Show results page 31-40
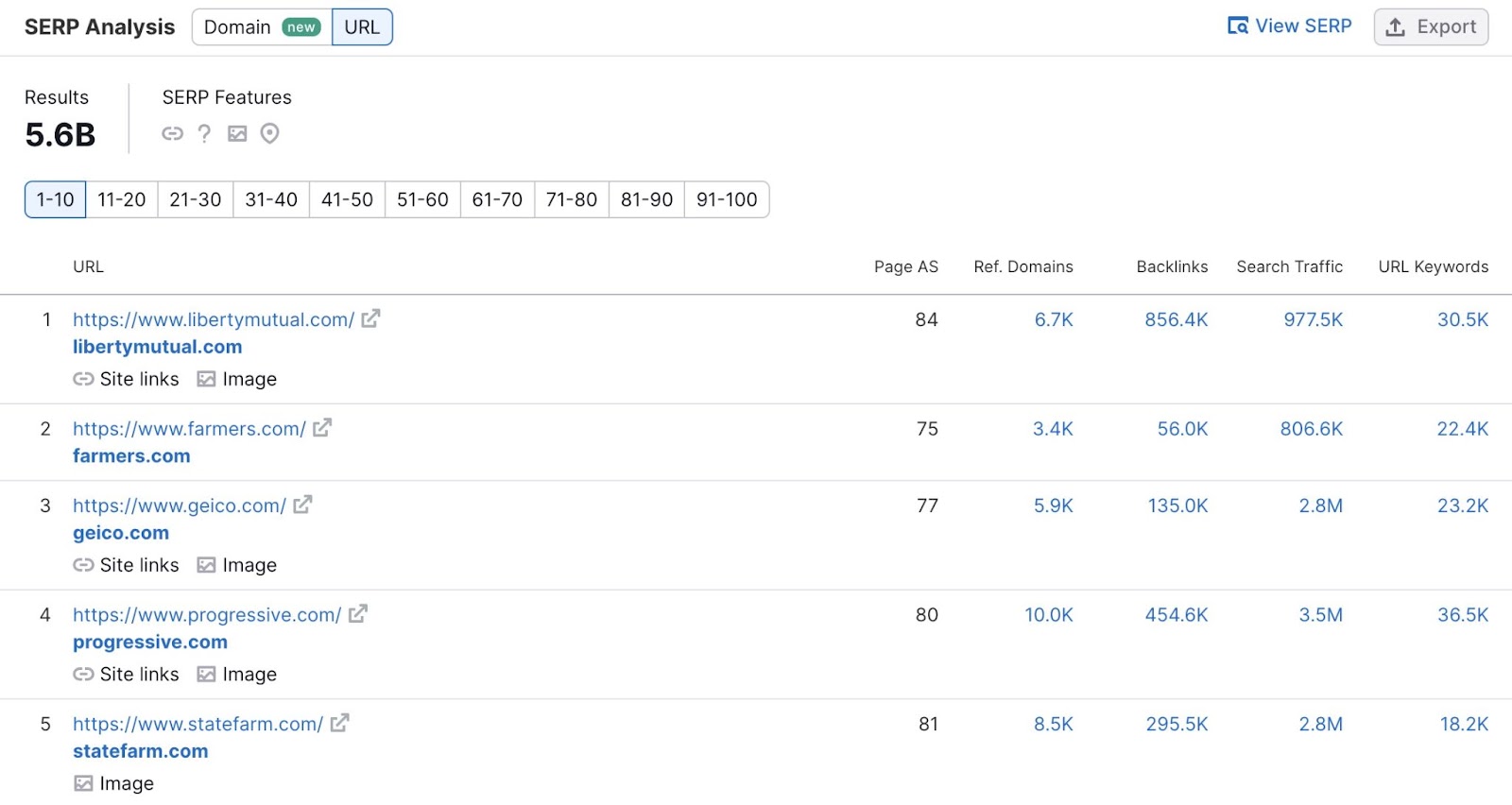Screen dimensions: 1512x805 (271, 199)
